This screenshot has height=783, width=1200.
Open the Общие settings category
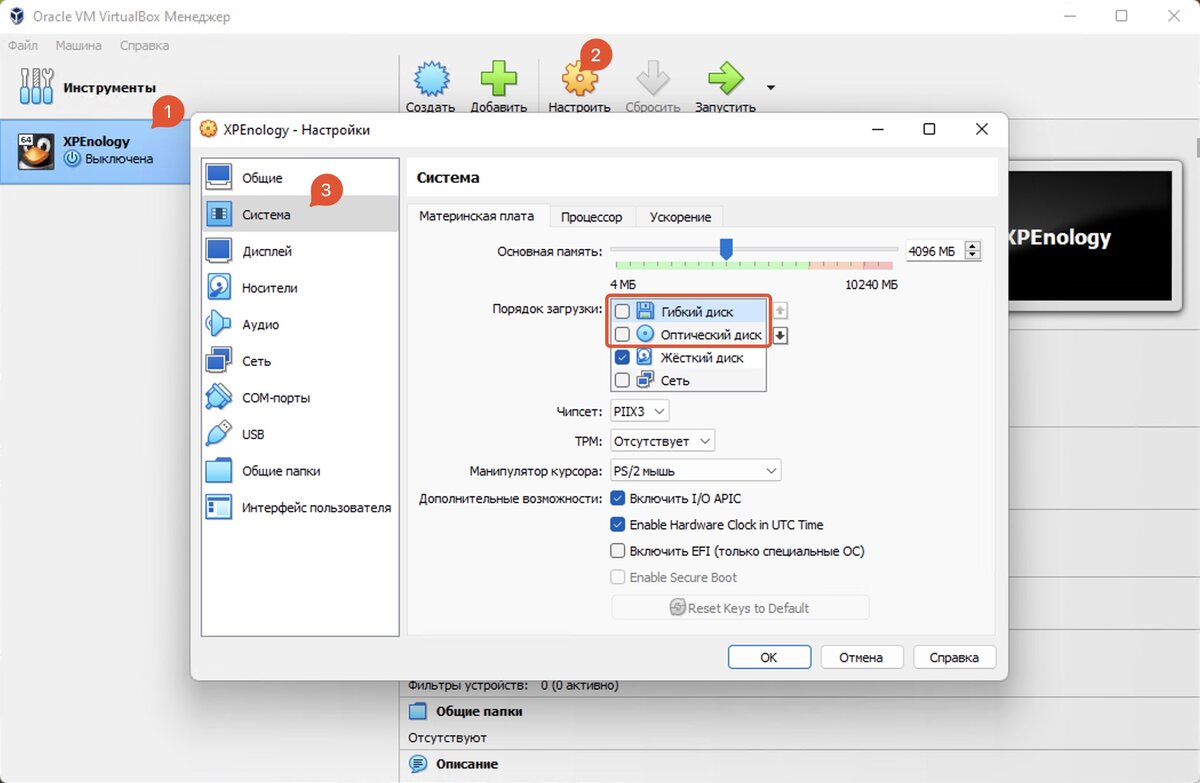click(299, 178)
